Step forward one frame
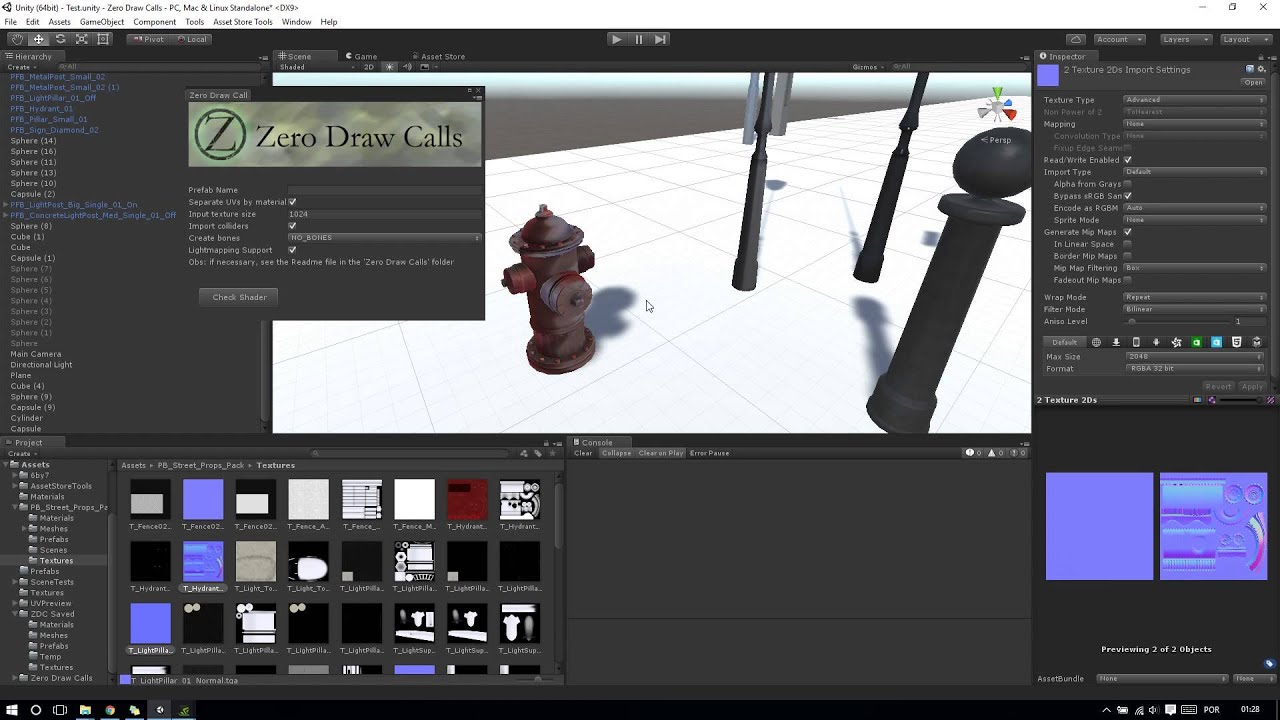The height and width of the screenshot is (720, 1280). 660,39
